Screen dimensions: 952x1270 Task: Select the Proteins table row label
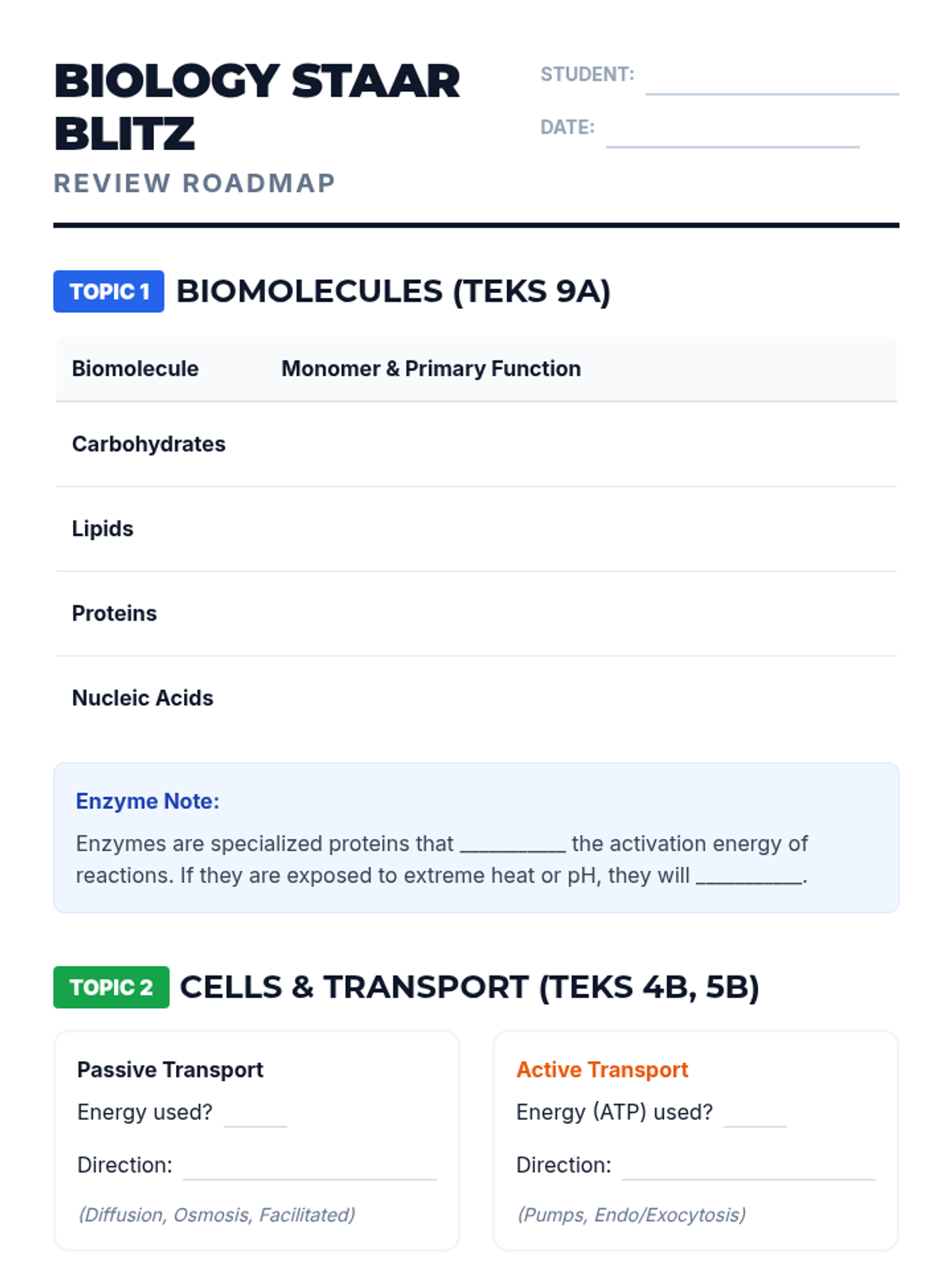click(114, 614)
